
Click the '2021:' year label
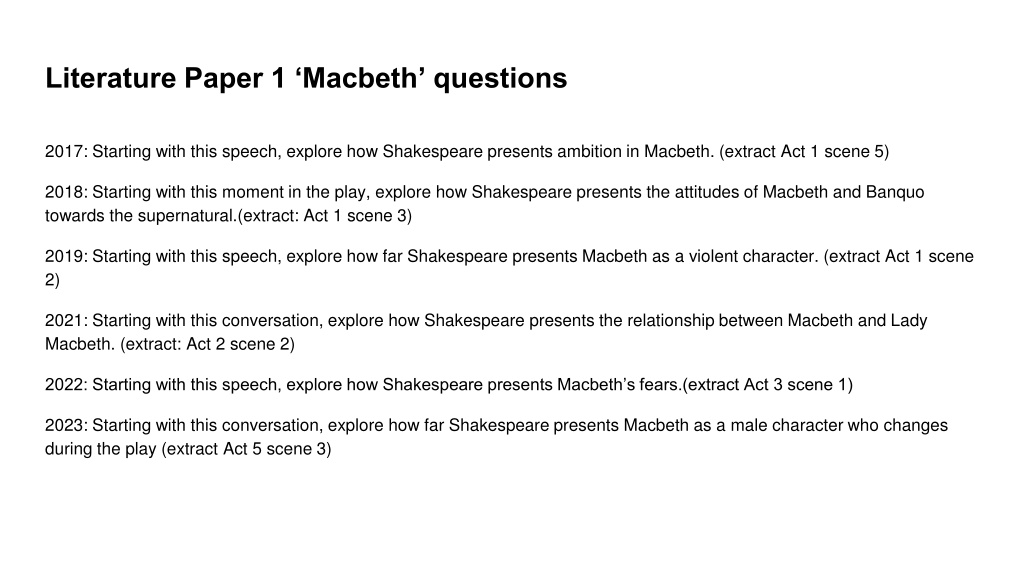(x=66, y=321)
